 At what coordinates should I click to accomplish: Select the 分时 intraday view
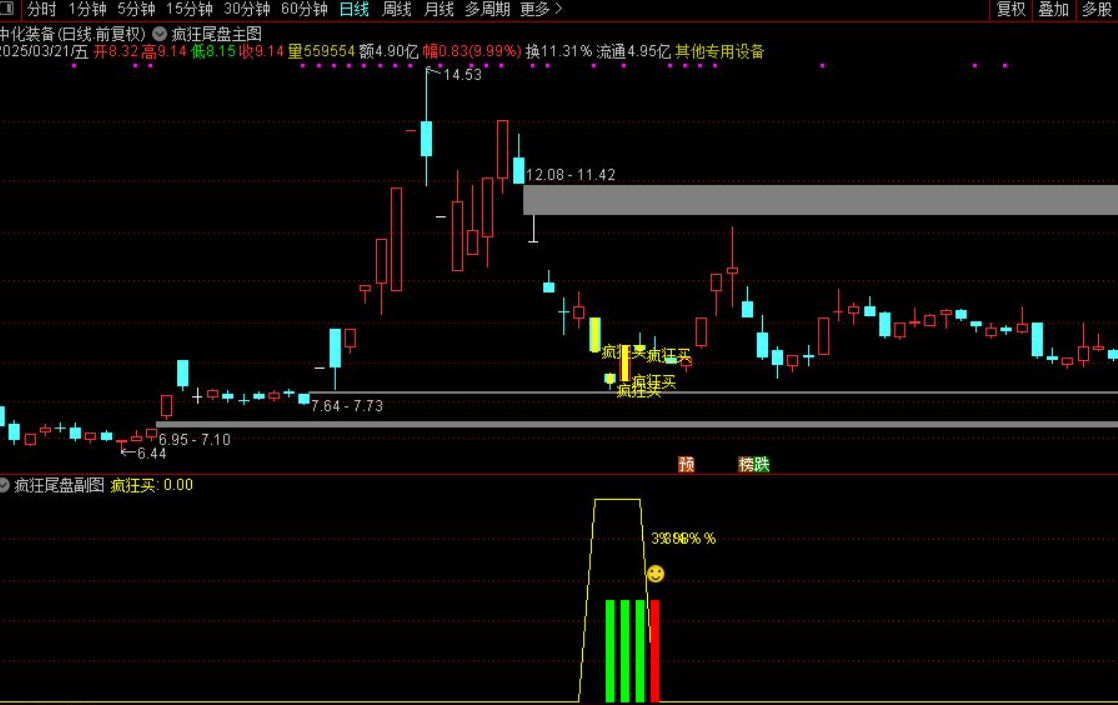click(42, 9)
